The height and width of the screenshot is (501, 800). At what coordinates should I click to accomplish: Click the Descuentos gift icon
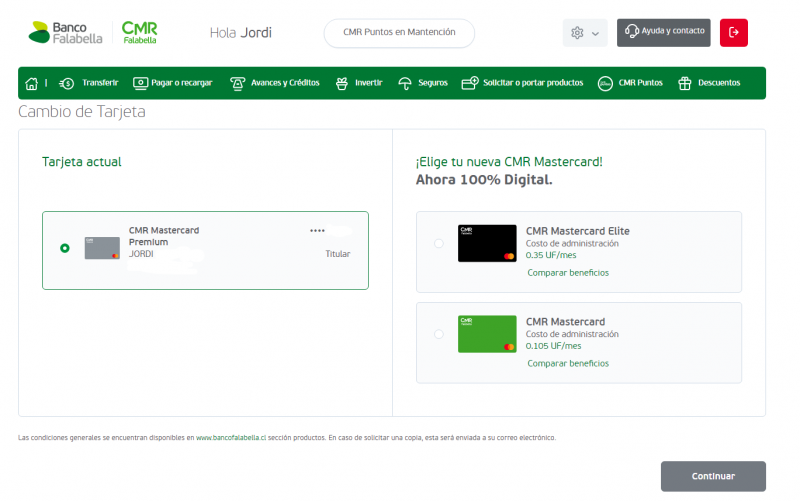click(685, 83)
